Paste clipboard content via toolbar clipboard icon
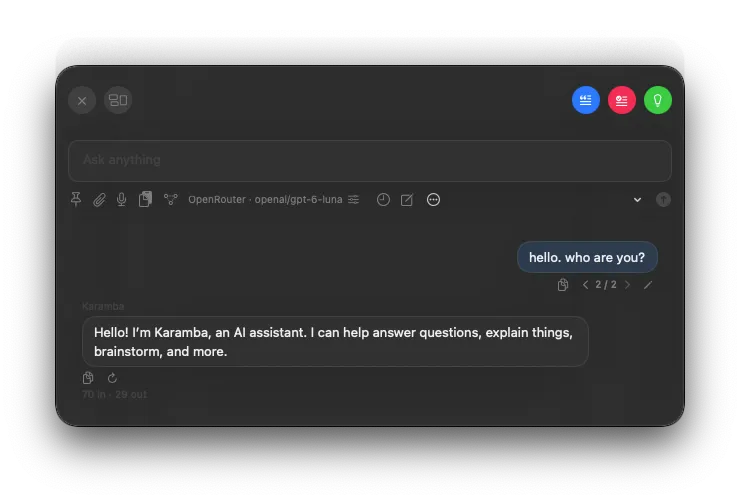This screenshot has width=740, height=500. pos(145,199)
